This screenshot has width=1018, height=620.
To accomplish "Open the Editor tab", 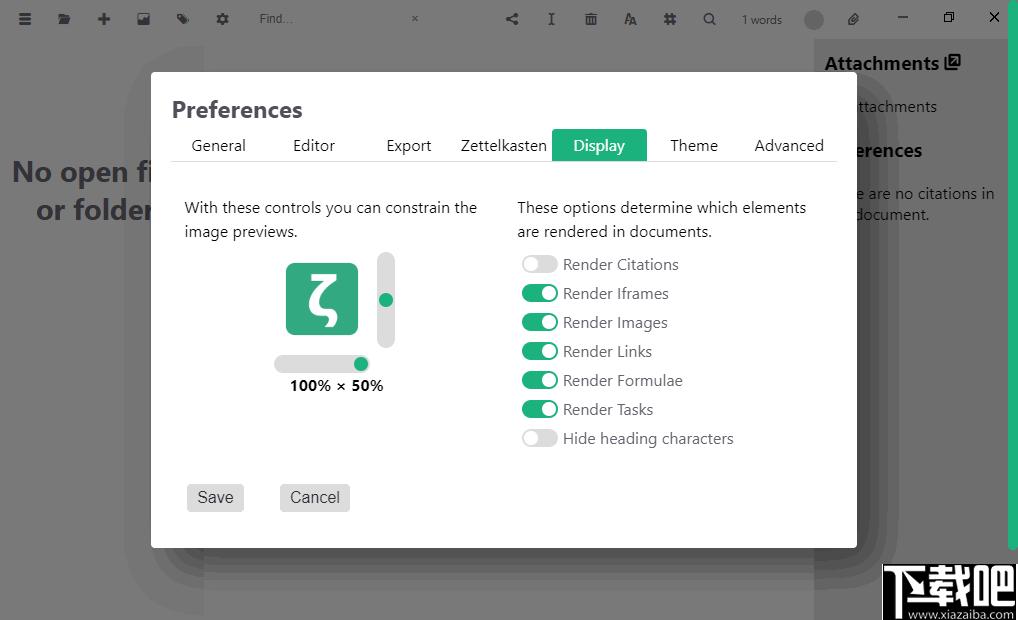I will tap(314, 145).
